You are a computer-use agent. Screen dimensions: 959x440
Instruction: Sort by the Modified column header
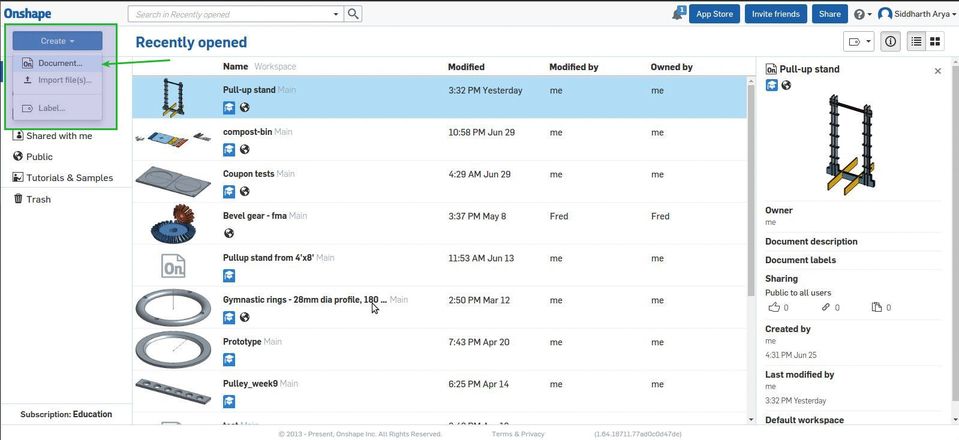click(x=466, y=67)
